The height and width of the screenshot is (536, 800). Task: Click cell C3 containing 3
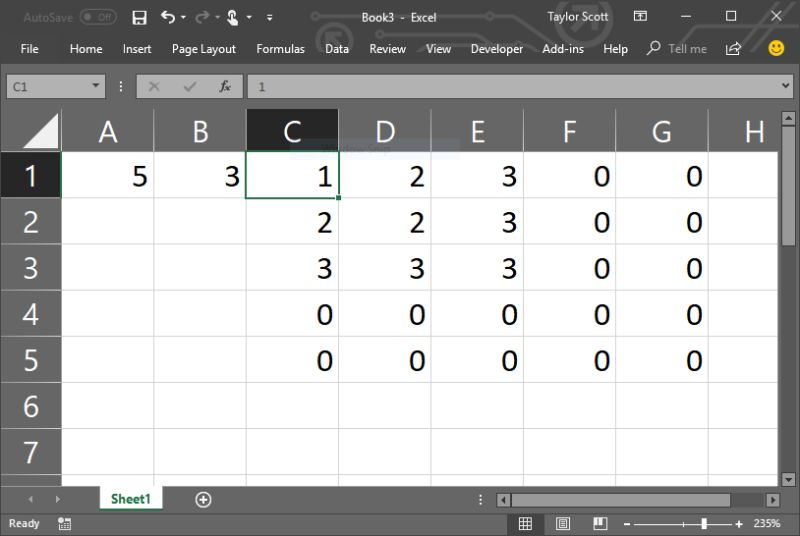click(292, 268)
